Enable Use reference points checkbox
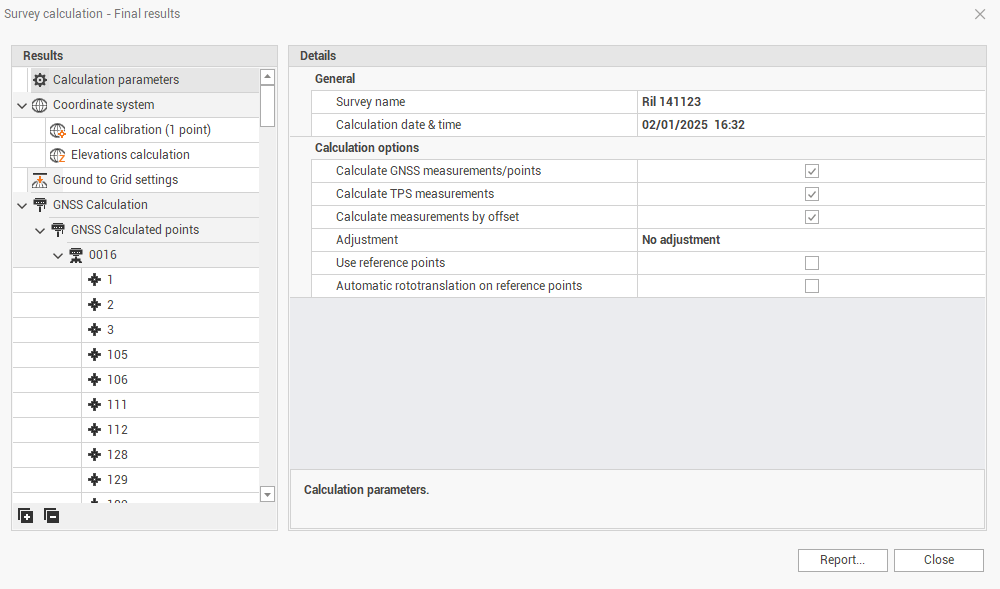The width and height of the screenshot is (1000, 589). click(812, 263)
